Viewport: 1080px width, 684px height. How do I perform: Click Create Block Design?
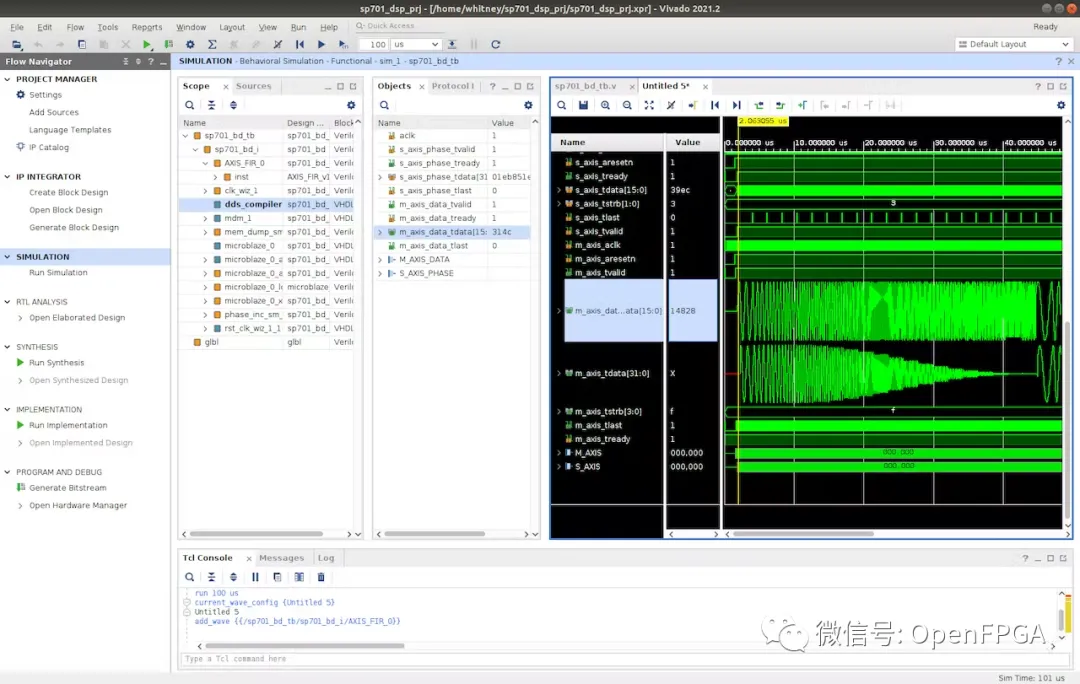pos(68,193)
